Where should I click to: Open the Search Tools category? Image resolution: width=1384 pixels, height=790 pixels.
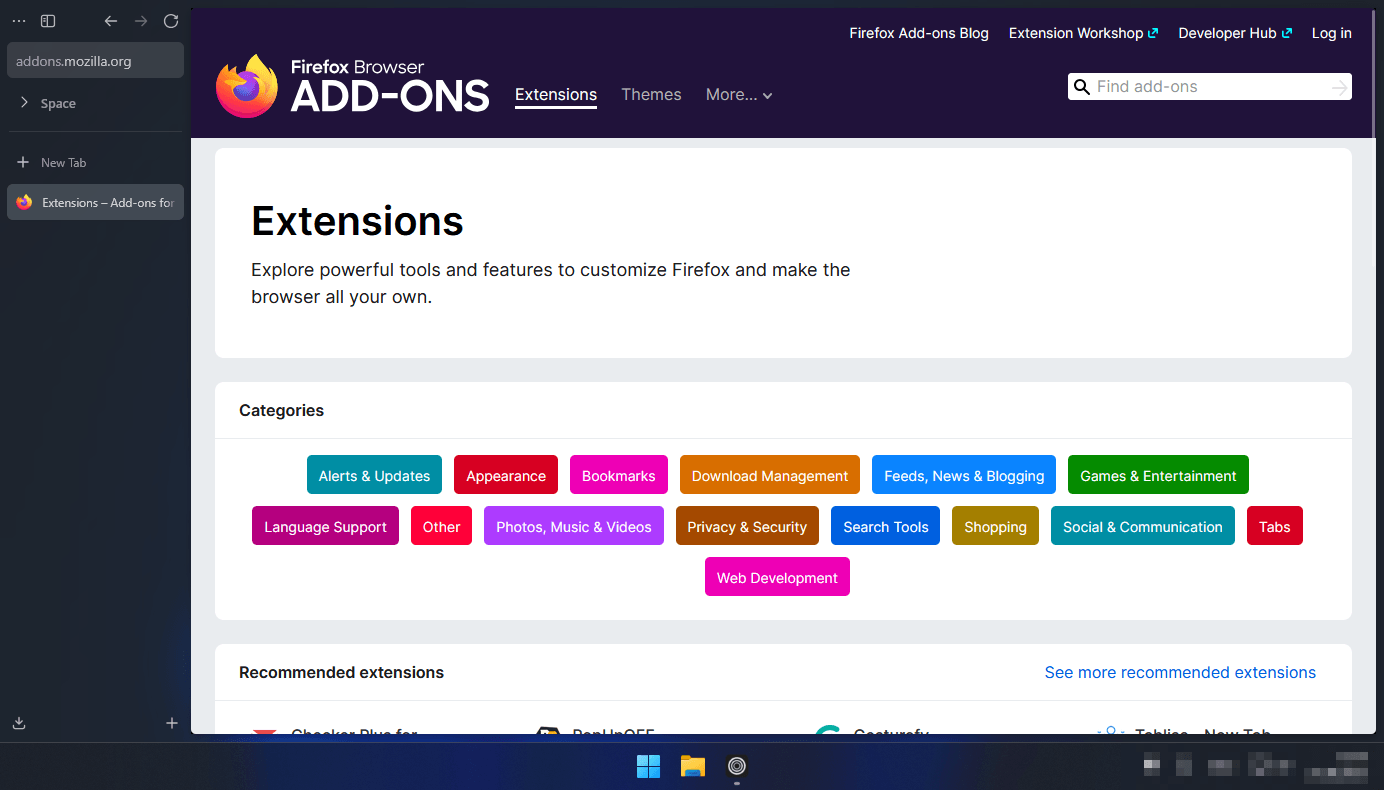886,527
